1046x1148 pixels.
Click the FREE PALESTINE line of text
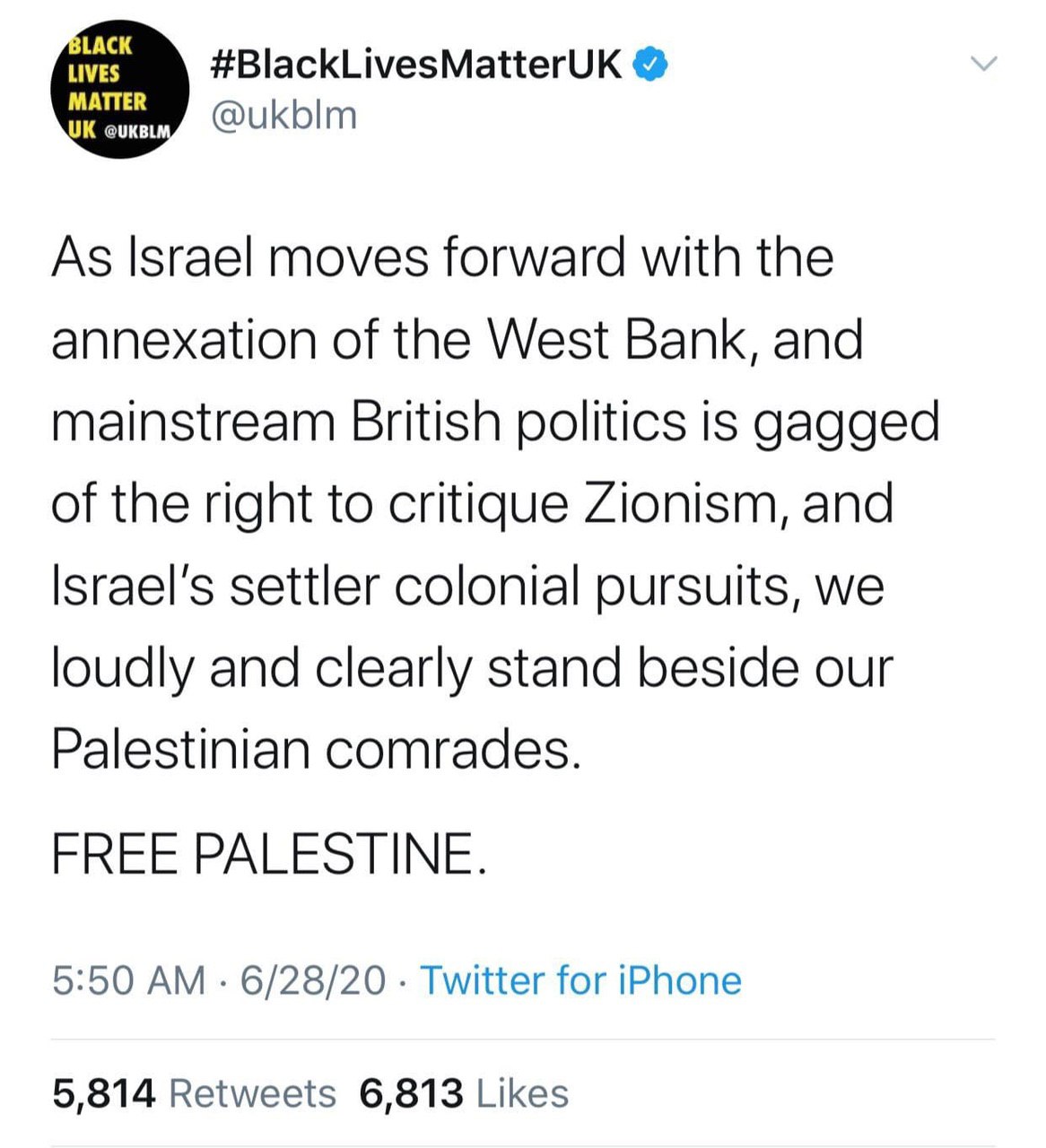coord(269,853)
